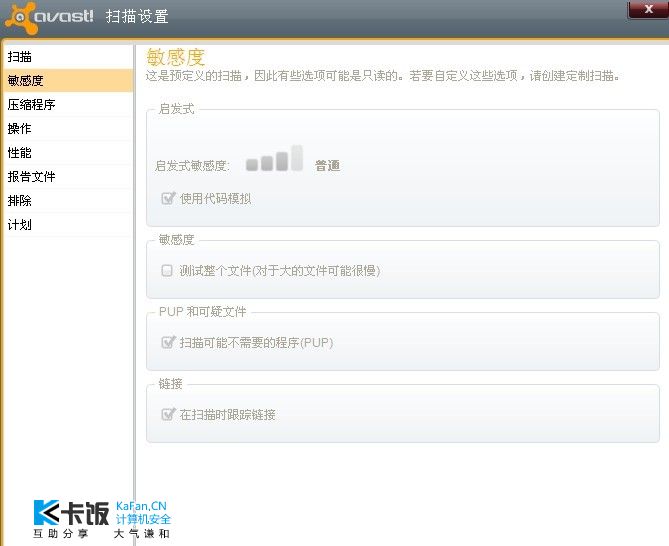Screen dimensions: 669x546
Task: Click the 敏感度 page heading
Action: tap(175, 57)
